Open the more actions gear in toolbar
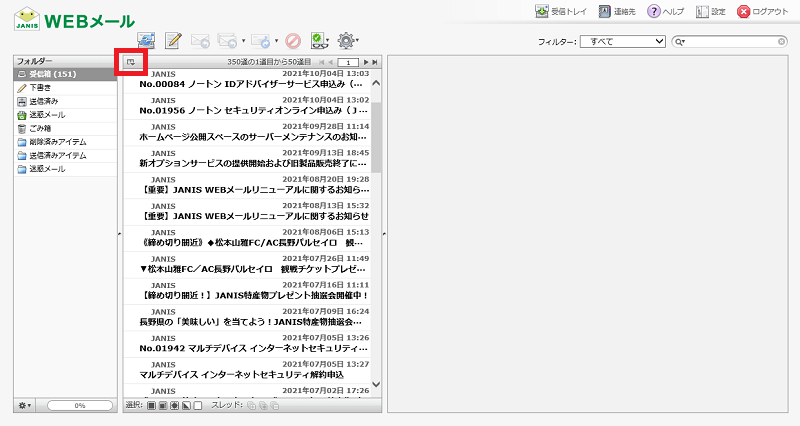Viewport: 800px width, 426px height. [x=347, y=40]
